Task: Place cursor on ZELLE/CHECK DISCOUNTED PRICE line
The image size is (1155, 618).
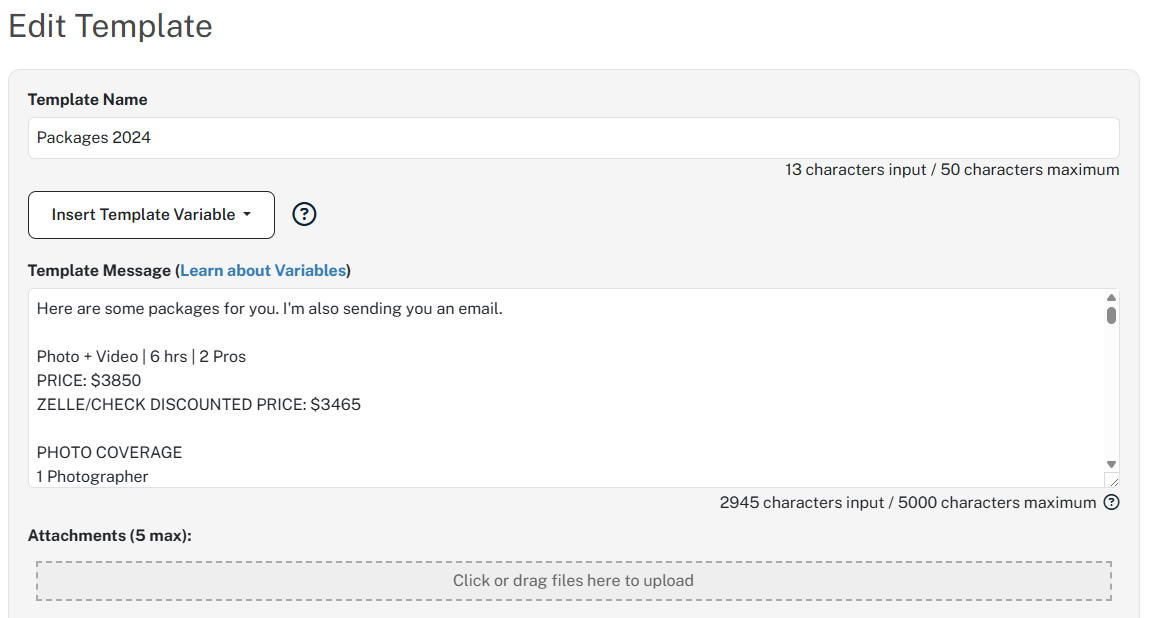Action: coord(199,404)
